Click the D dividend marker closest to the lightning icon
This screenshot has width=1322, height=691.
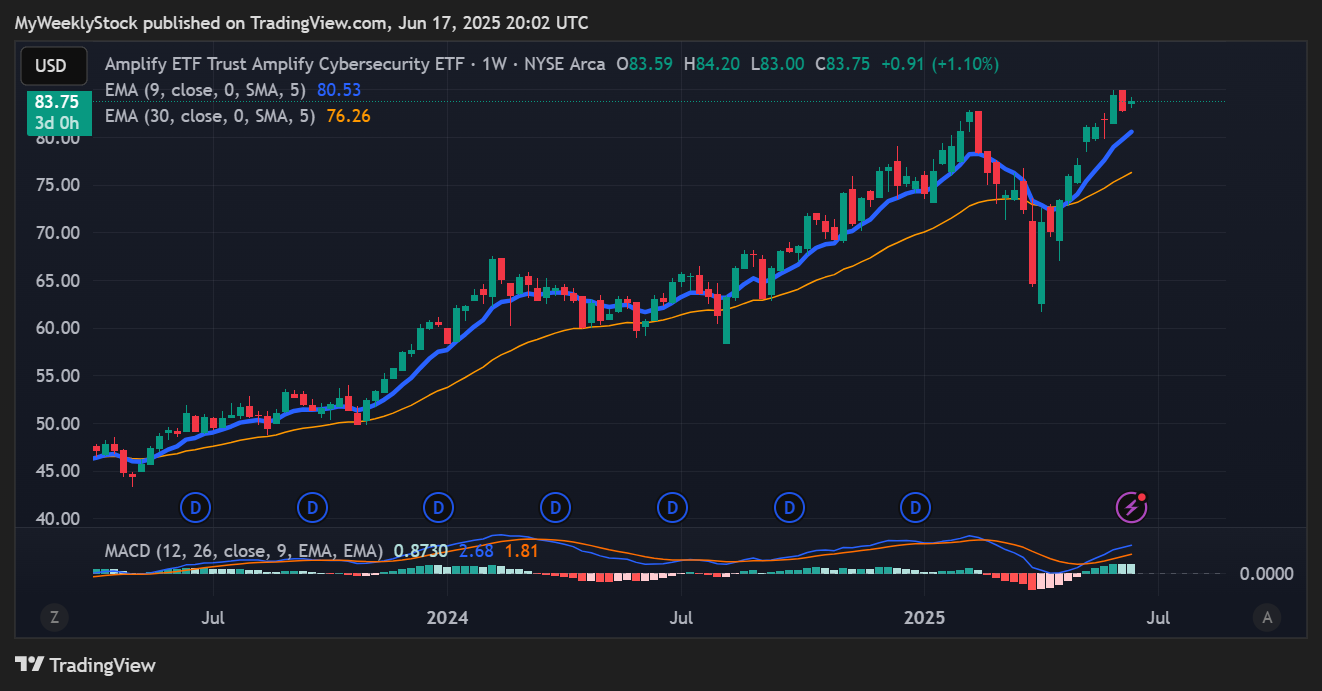coord(914,508)
